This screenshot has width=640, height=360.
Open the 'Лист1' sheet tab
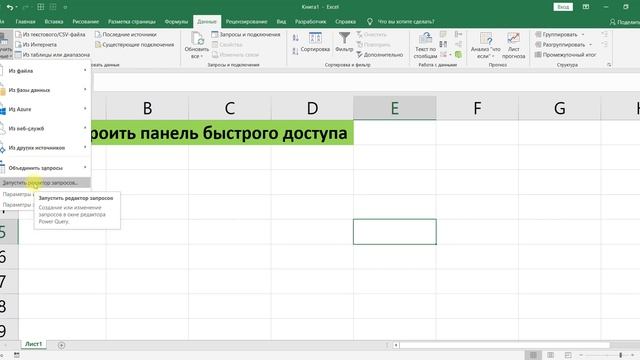(33, 344)
